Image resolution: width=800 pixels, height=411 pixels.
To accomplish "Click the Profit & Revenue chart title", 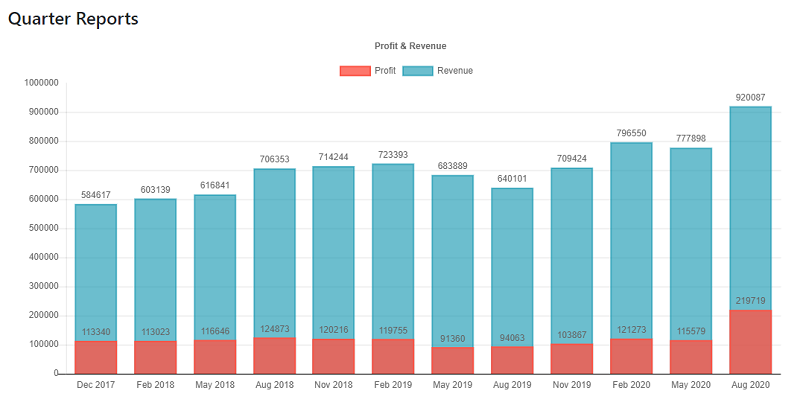I will [410, 46].
